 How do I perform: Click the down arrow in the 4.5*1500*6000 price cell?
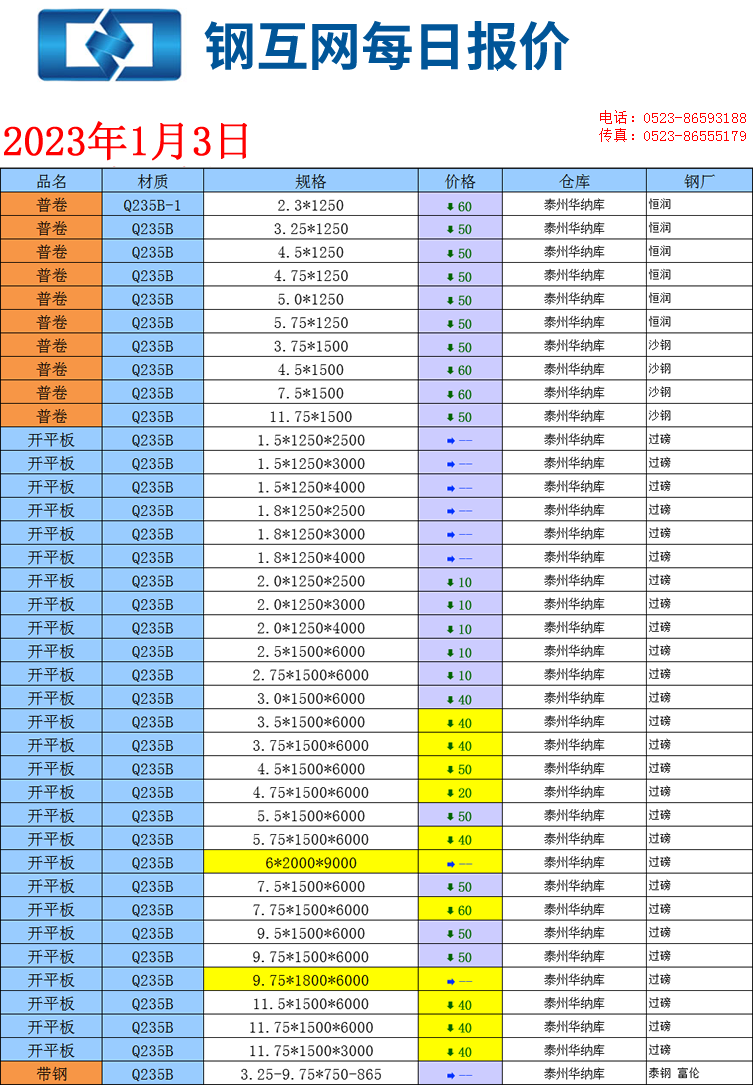[450, 769]
